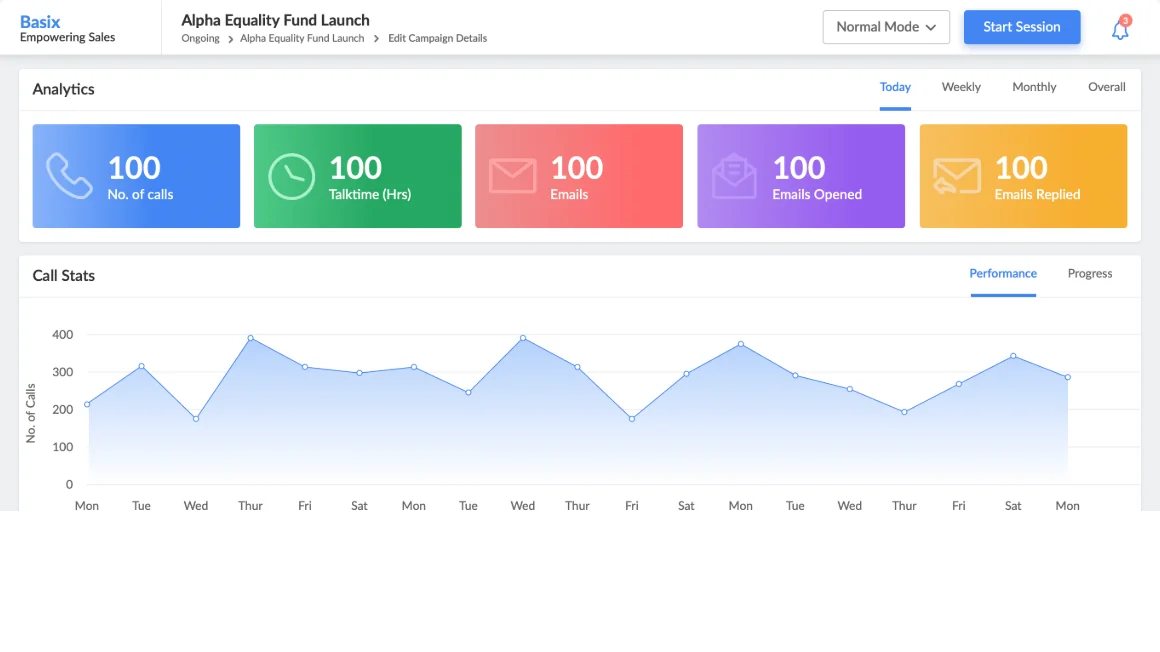Click the Alpha Equality Fund Launch page title
This screenshot has height=652, width=1160.
coord(275,20)
